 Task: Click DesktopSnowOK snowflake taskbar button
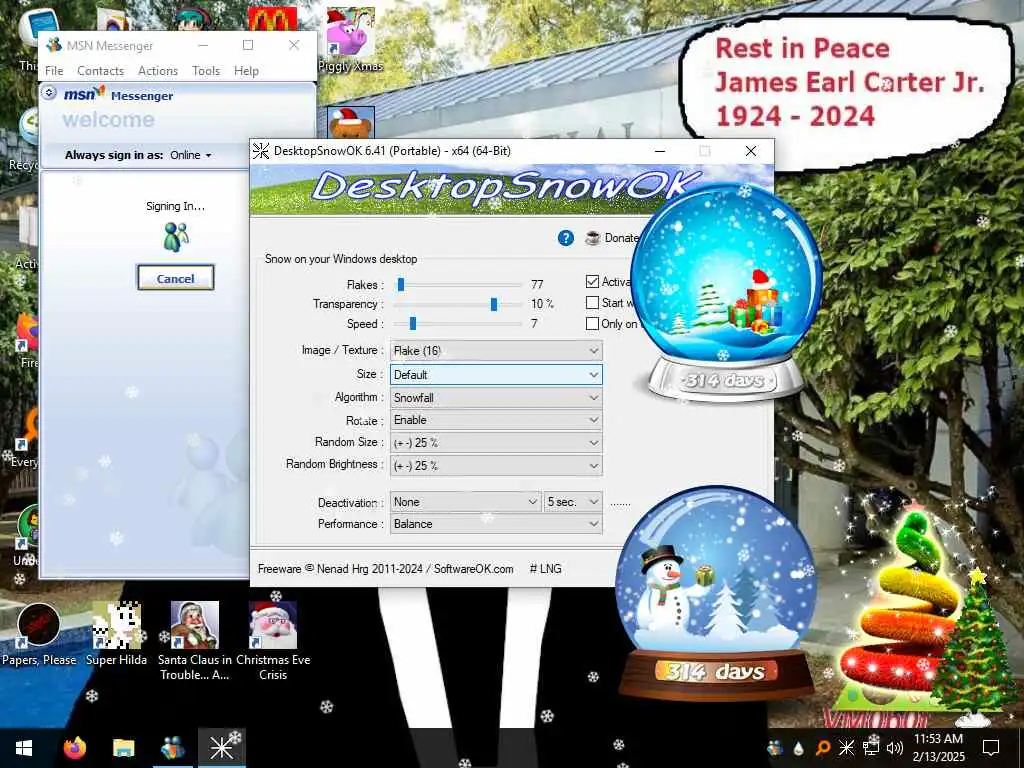pos(221,748)
